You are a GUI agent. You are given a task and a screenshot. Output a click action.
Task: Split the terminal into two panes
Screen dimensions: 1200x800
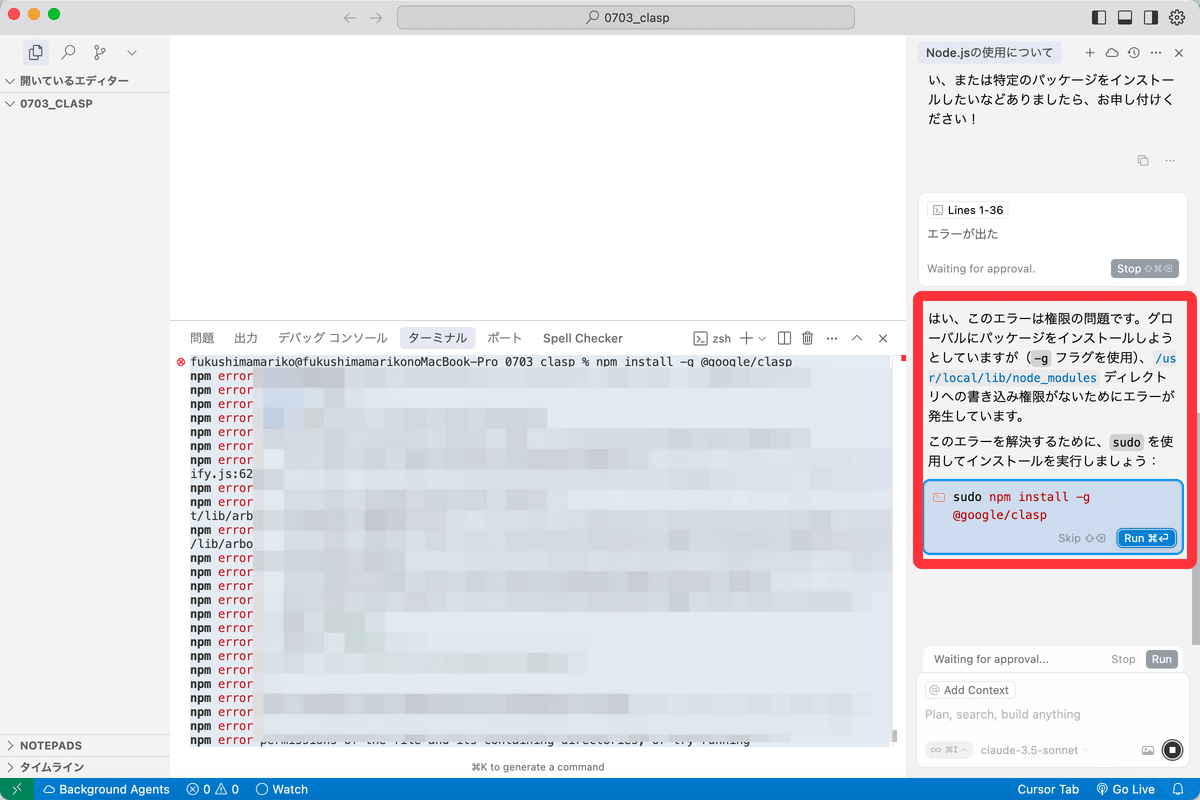[783, 338]
